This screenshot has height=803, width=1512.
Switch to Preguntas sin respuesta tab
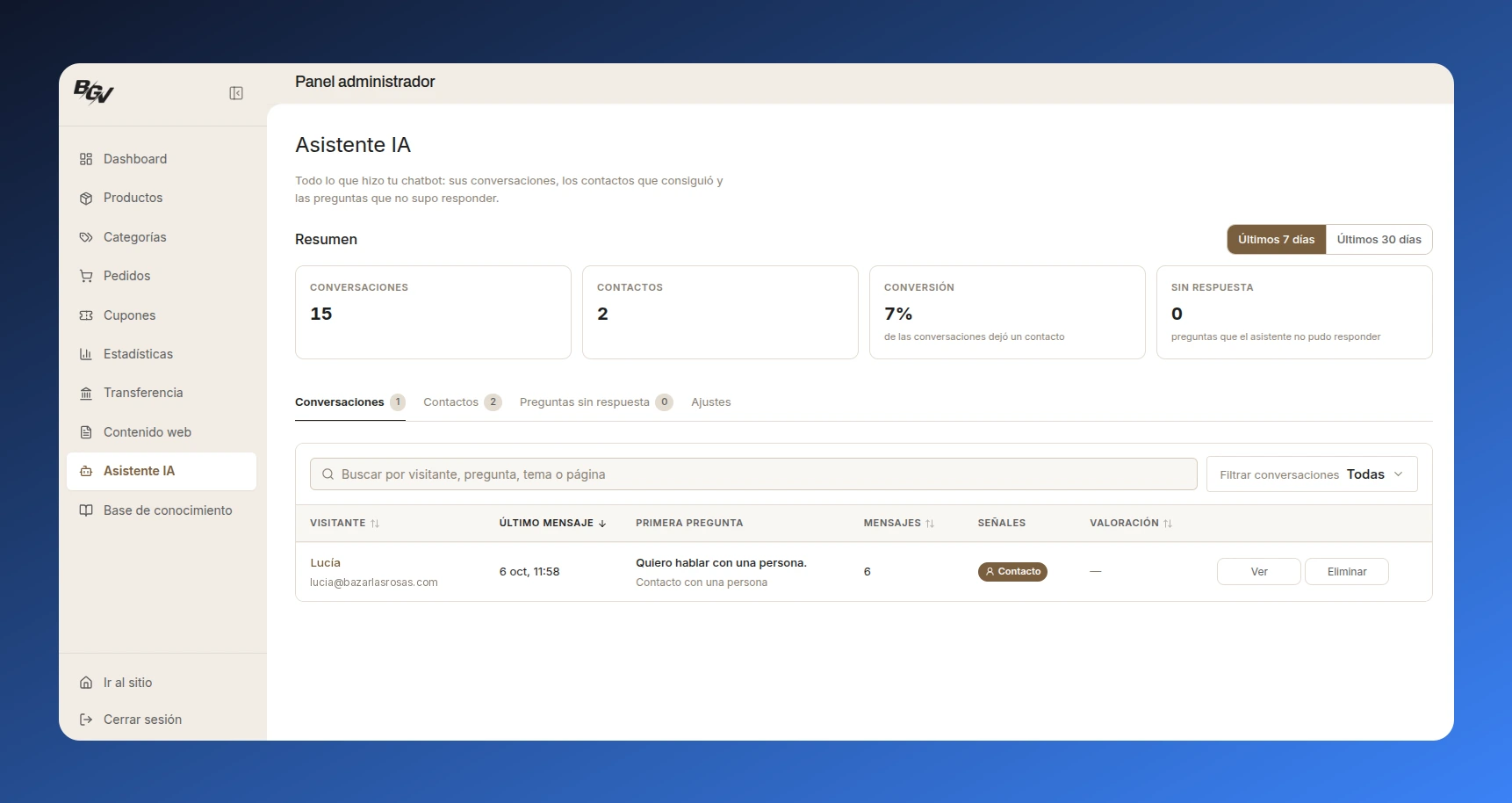596,402
